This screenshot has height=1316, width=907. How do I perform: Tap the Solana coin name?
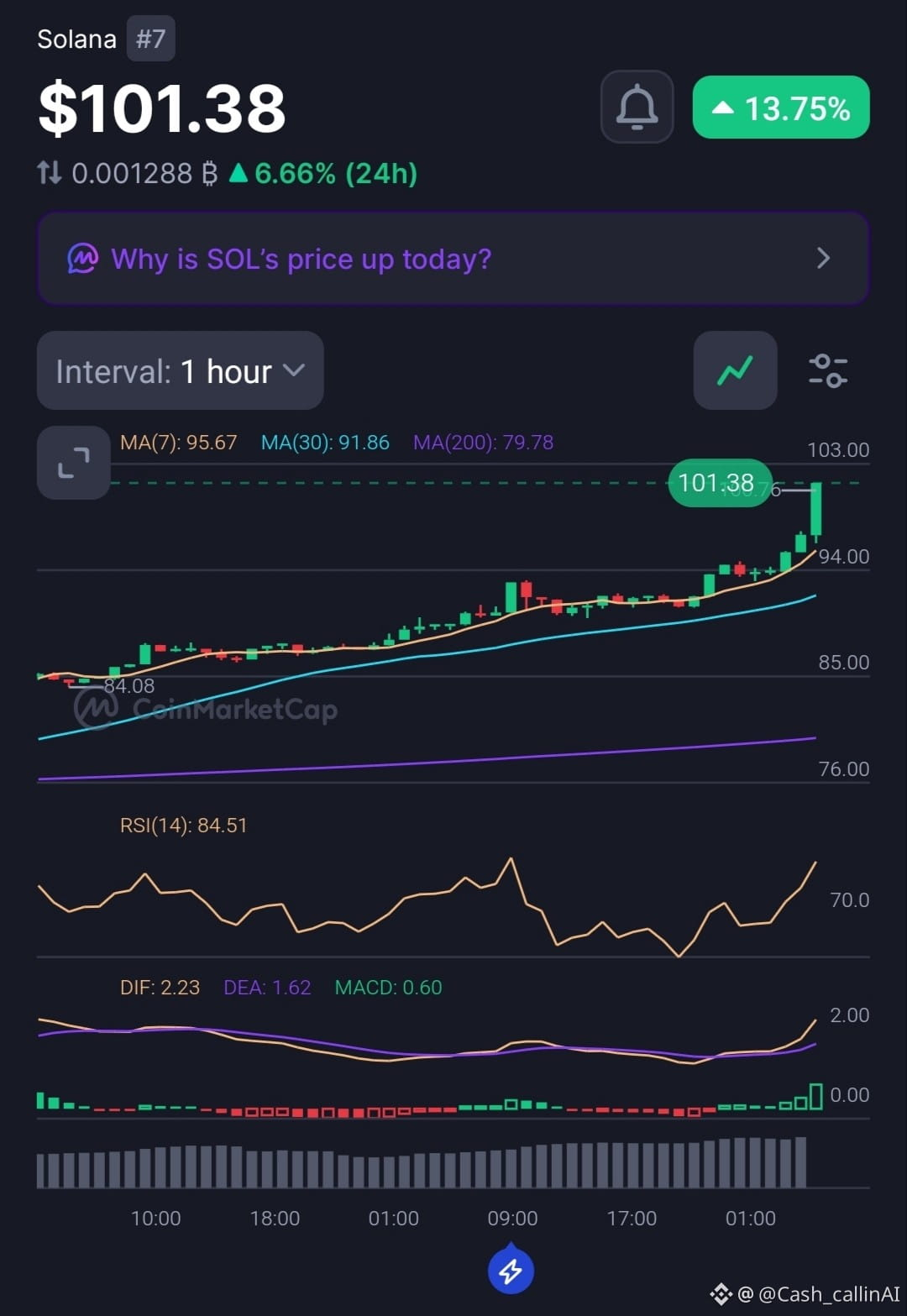[76, 39]
